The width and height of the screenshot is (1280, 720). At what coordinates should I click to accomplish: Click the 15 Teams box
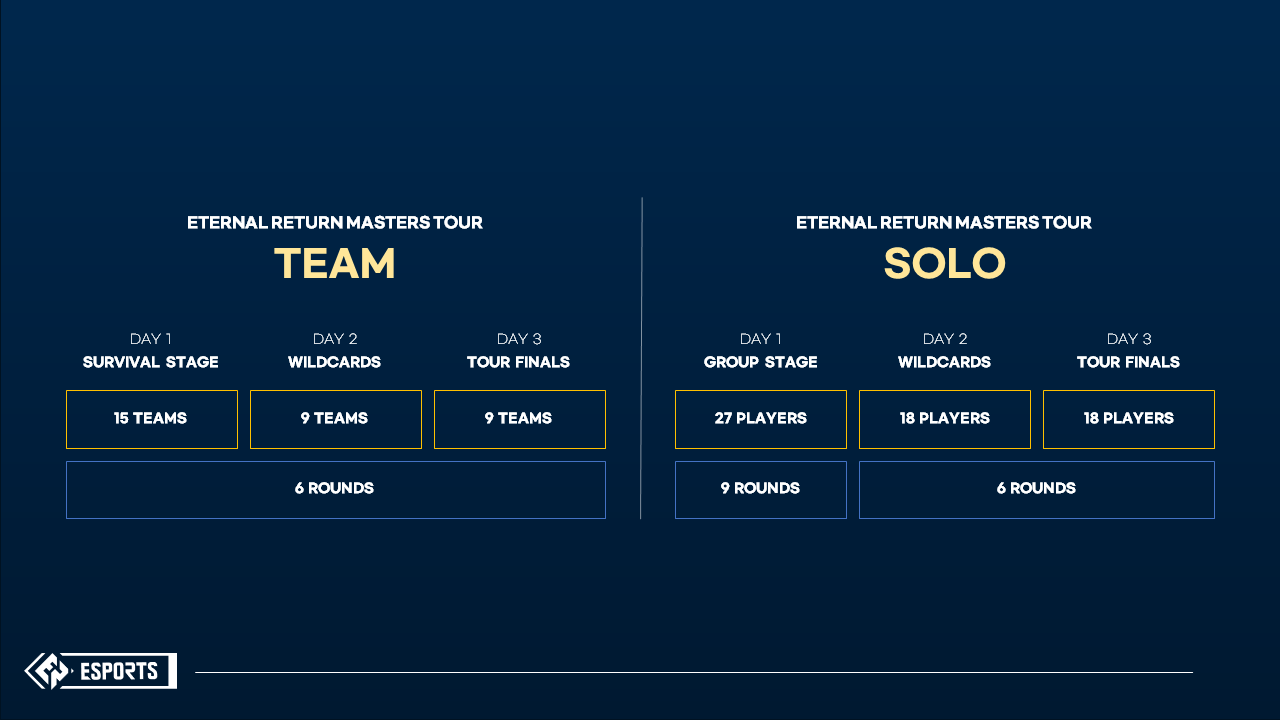coord(152,419)
